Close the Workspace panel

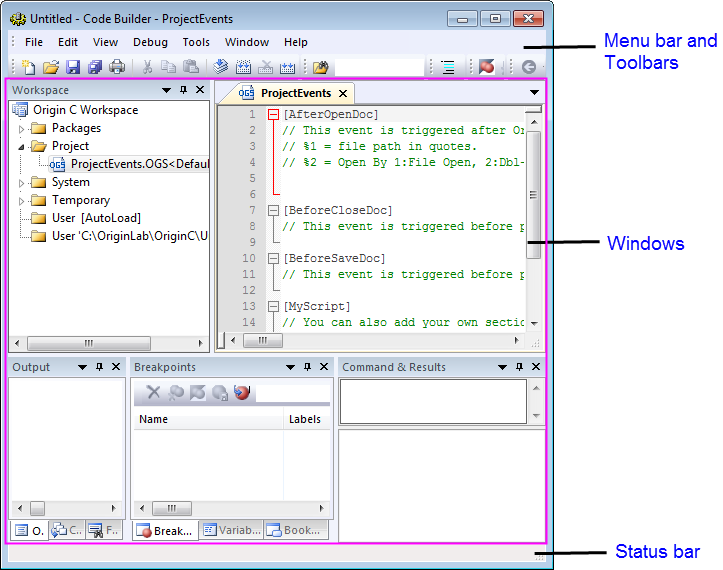click(x=200, y=89)
